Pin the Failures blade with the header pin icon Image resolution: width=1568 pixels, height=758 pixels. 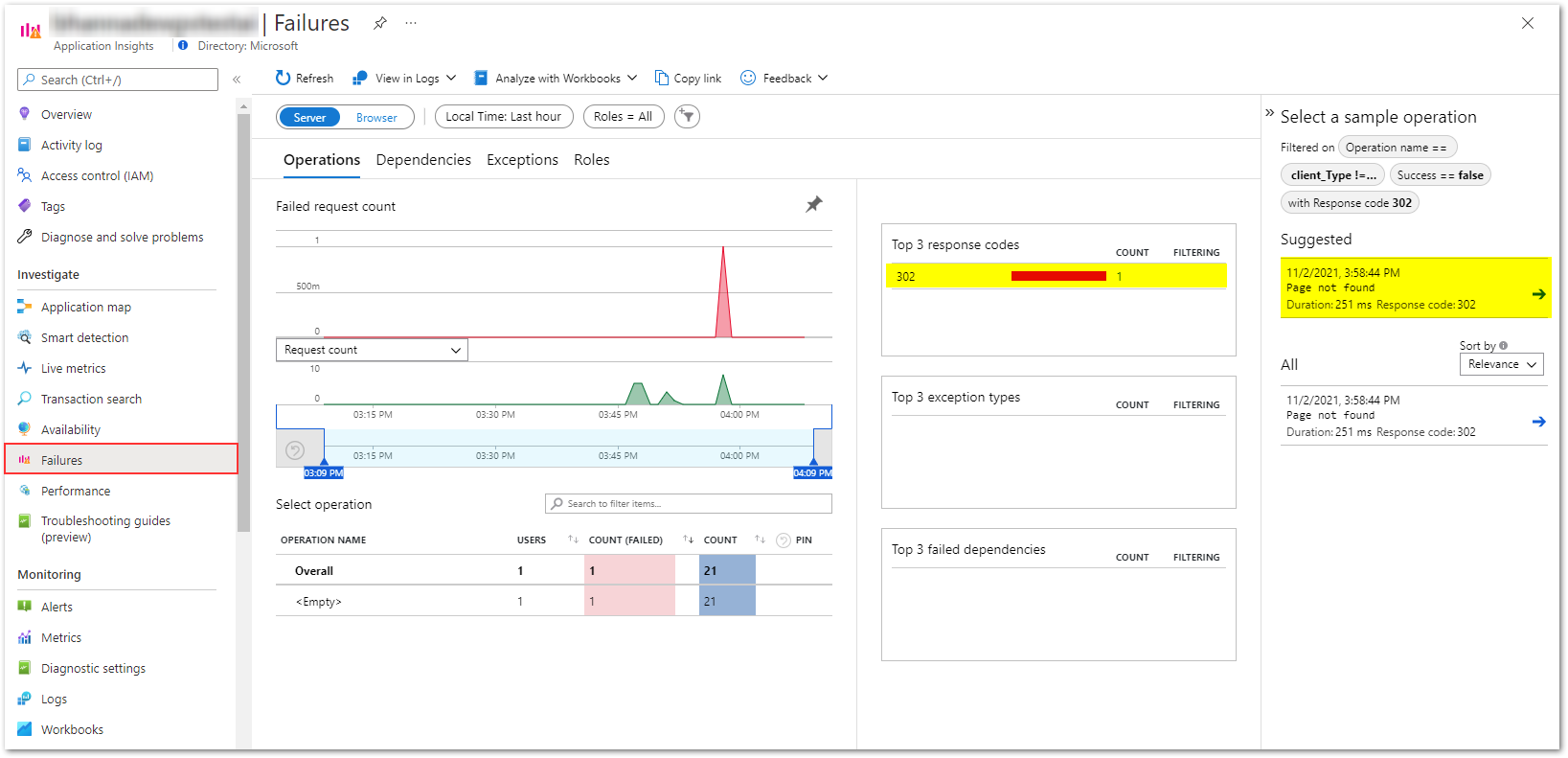380,23
